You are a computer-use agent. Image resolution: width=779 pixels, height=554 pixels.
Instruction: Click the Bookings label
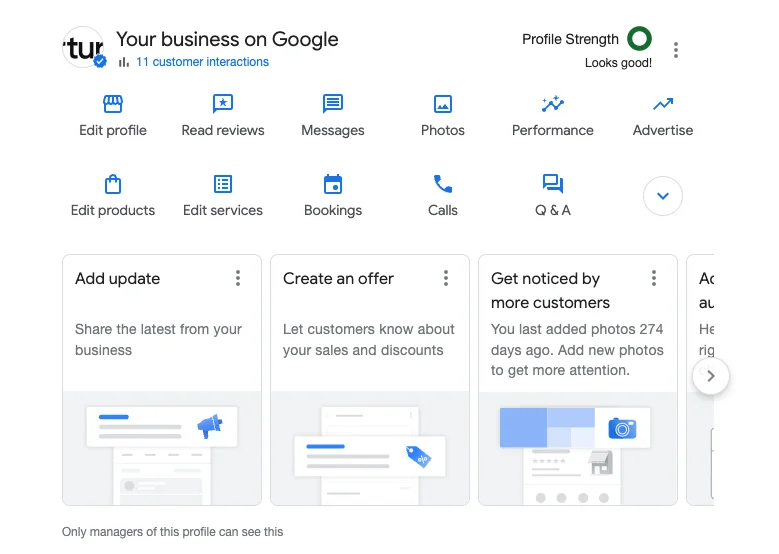333,211
